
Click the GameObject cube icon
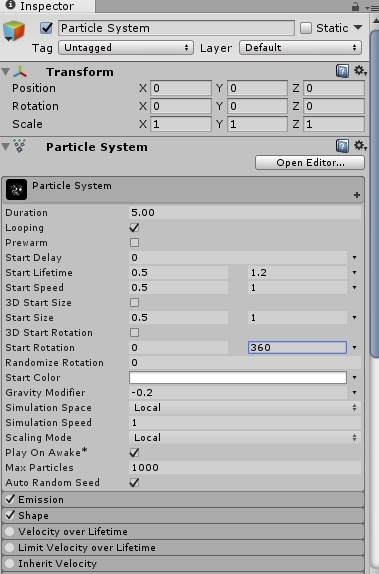(14, 31)
